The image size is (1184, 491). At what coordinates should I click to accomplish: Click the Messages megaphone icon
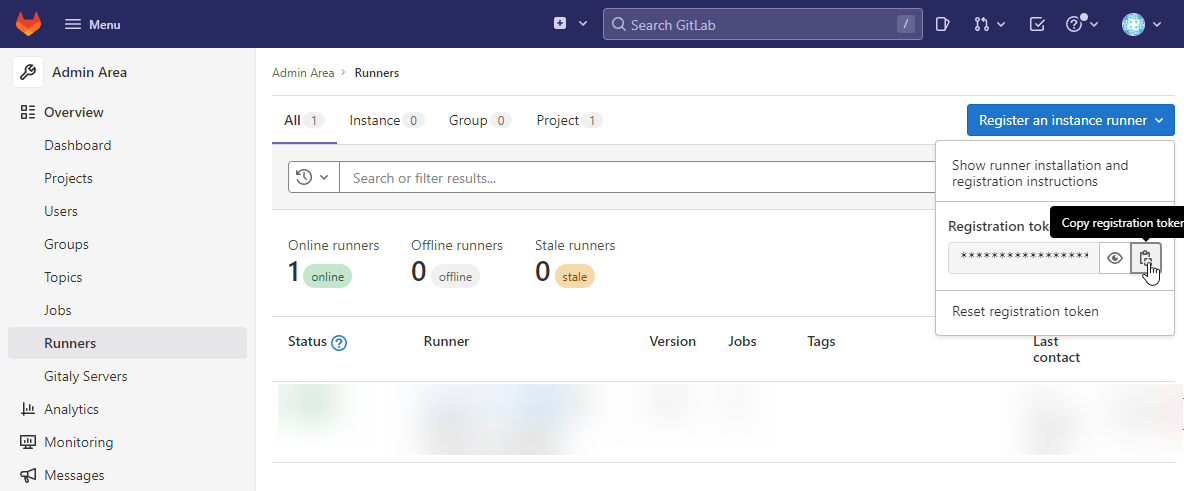click(x=28, y=475)
